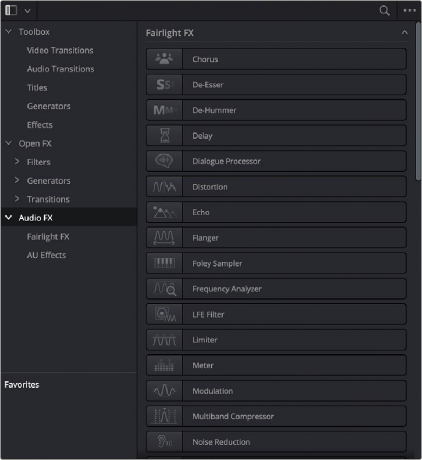The width and height of the screenshot is (422, 460).
Task: Pick the Echo mountains icon
Action: click(x=164, y=212)
